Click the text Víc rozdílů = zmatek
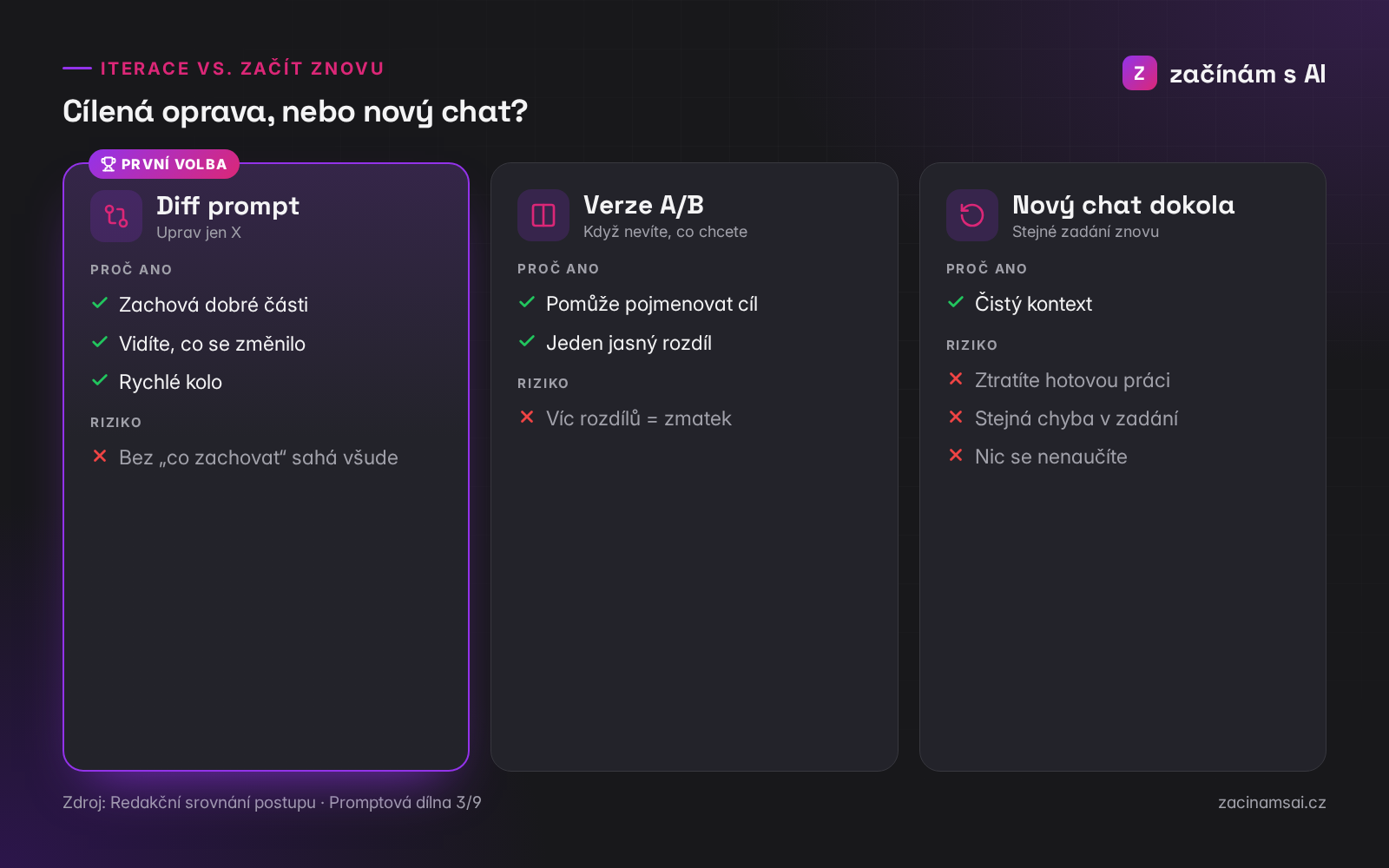The width and height of the screenshot is (1389, 868). [x=639, y=418]
